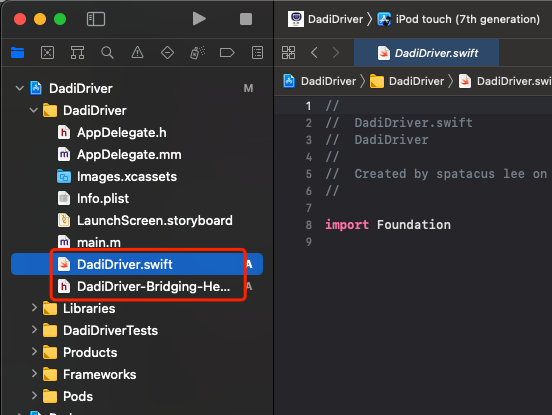This screenshot has width=552, height=415.
Task: Open the Project navigator folder icon
Action: click(x=18, y=53)
